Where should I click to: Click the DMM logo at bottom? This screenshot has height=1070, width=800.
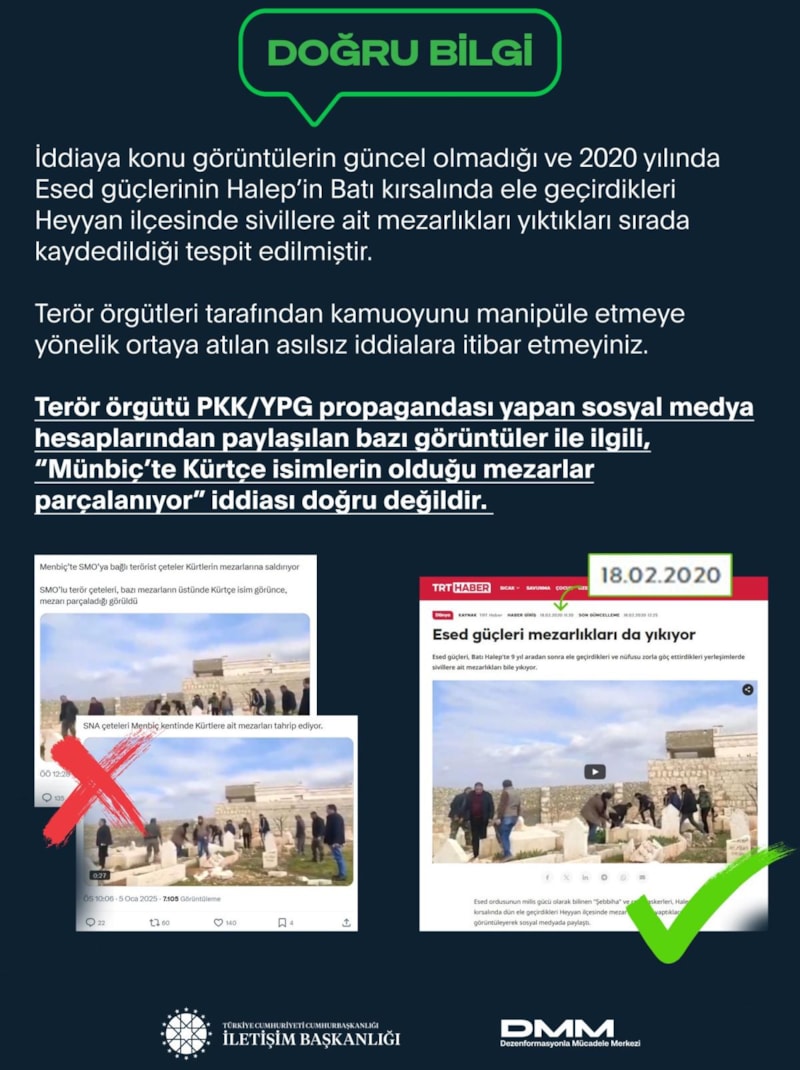(x=570, y=1033)
